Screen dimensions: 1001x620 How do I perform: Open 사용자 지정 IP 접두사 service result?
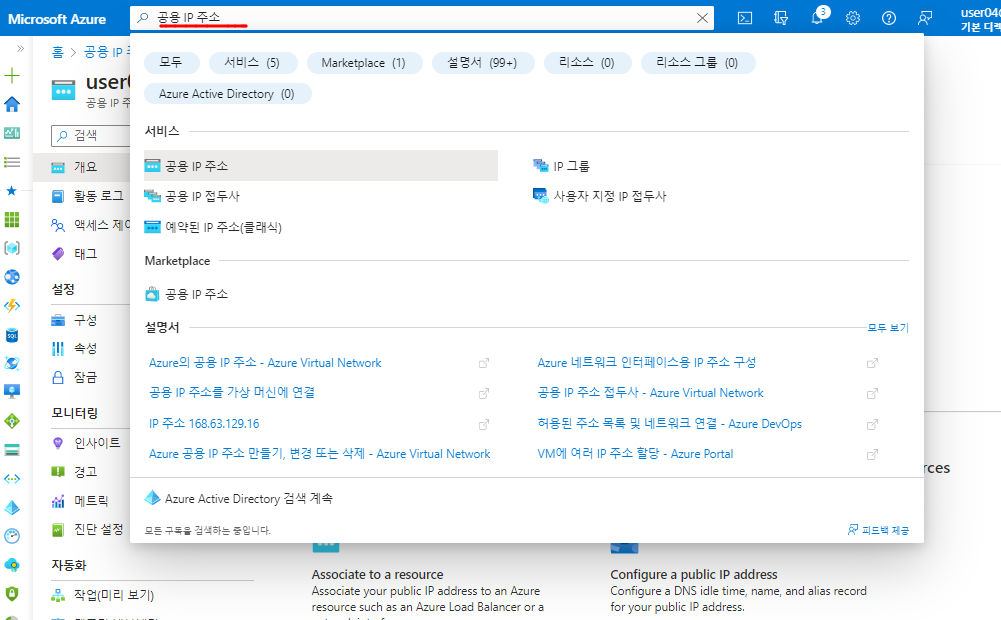point(600,196)
